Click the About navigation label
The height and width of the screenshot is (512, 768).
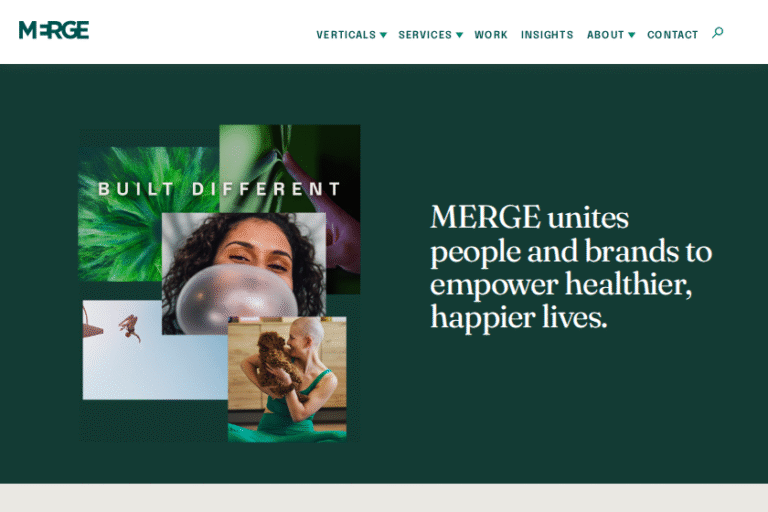(x=605, y=35)
